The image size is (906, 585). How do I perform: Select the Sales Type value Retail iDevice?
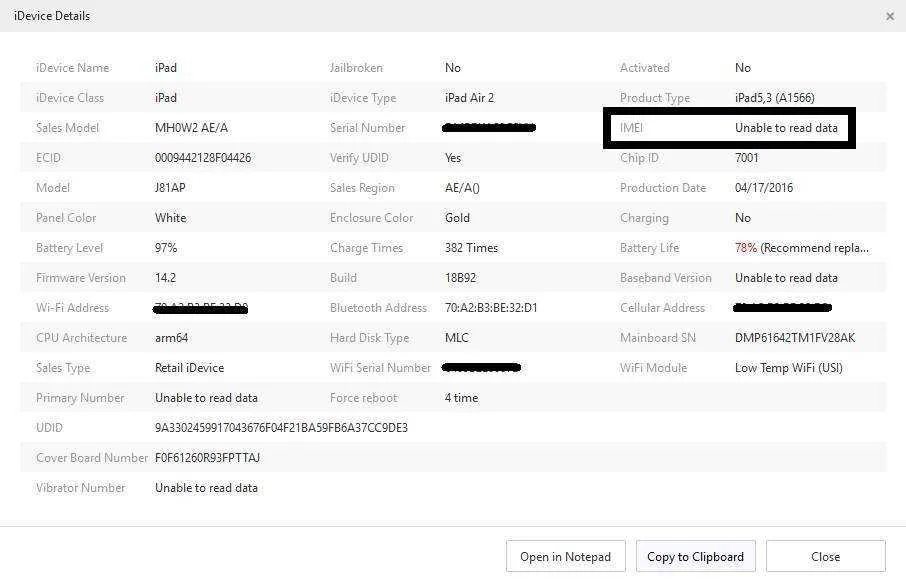(x=190, y=368)
